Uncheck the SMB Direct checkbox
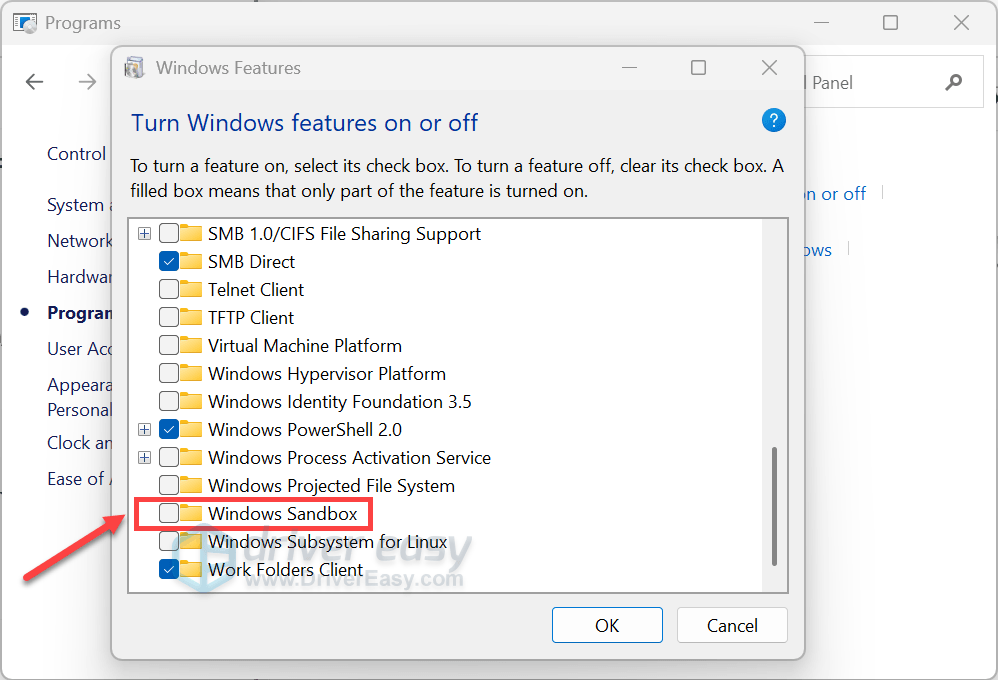 (169, 261)
